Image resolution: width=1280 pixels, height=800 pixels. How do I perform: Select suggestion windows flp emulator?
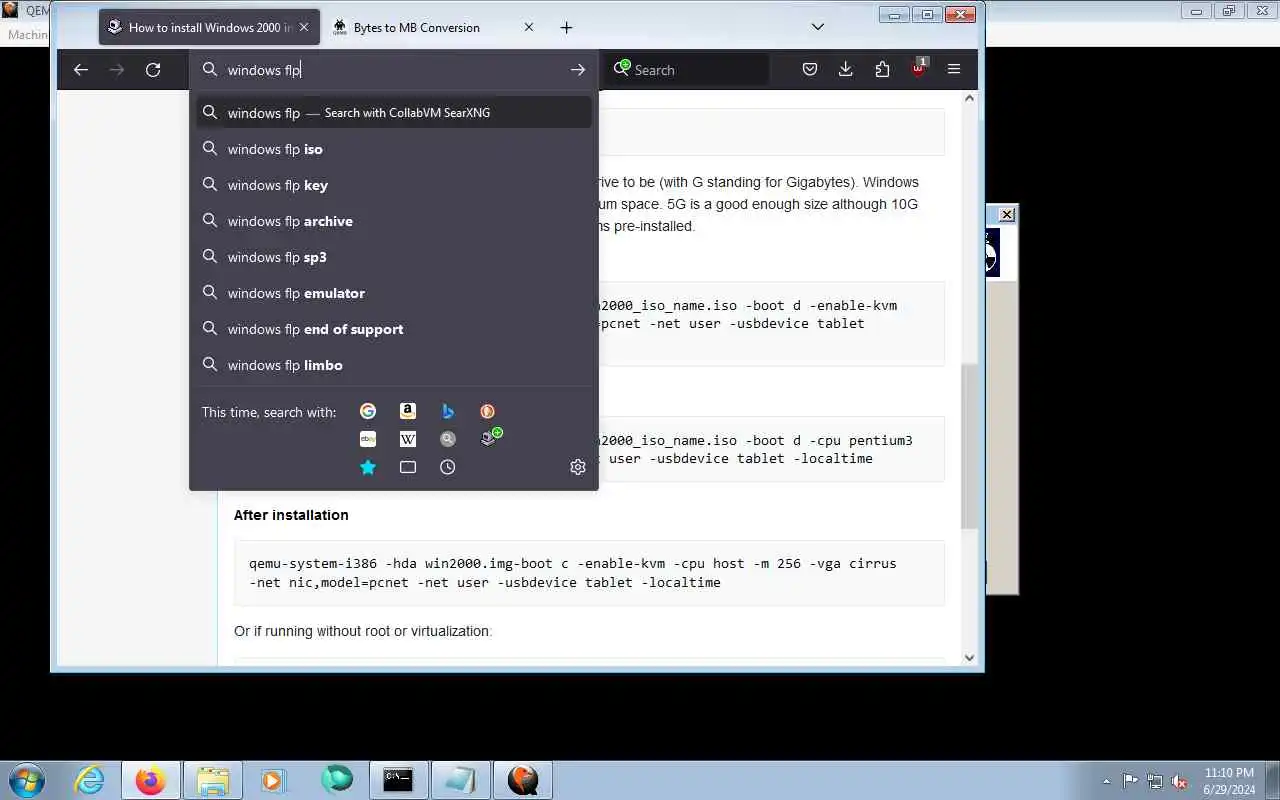coord(394,293)
